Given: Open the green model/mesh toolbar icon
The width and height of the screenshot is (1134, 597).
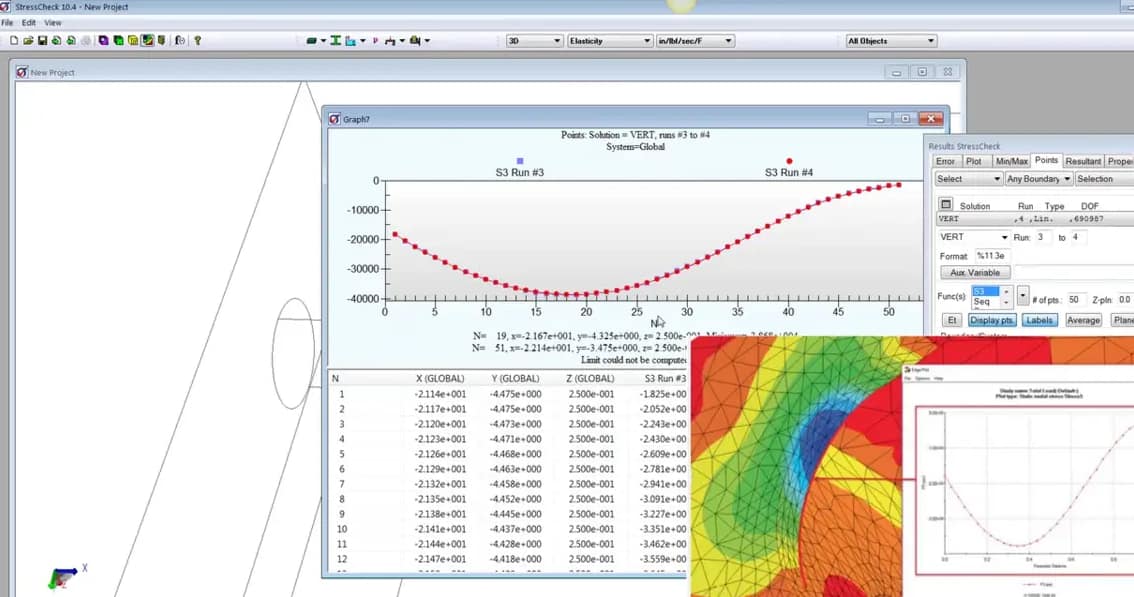Looking at the screenshot, I should tap(117, 40).
